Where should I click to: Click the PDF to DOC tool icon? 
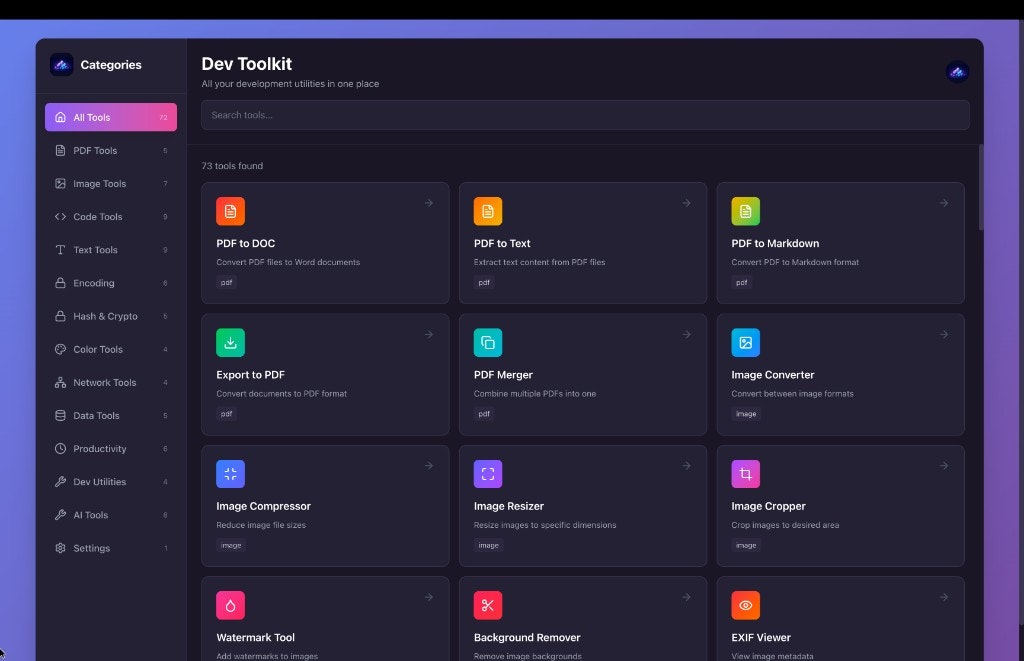231,211
